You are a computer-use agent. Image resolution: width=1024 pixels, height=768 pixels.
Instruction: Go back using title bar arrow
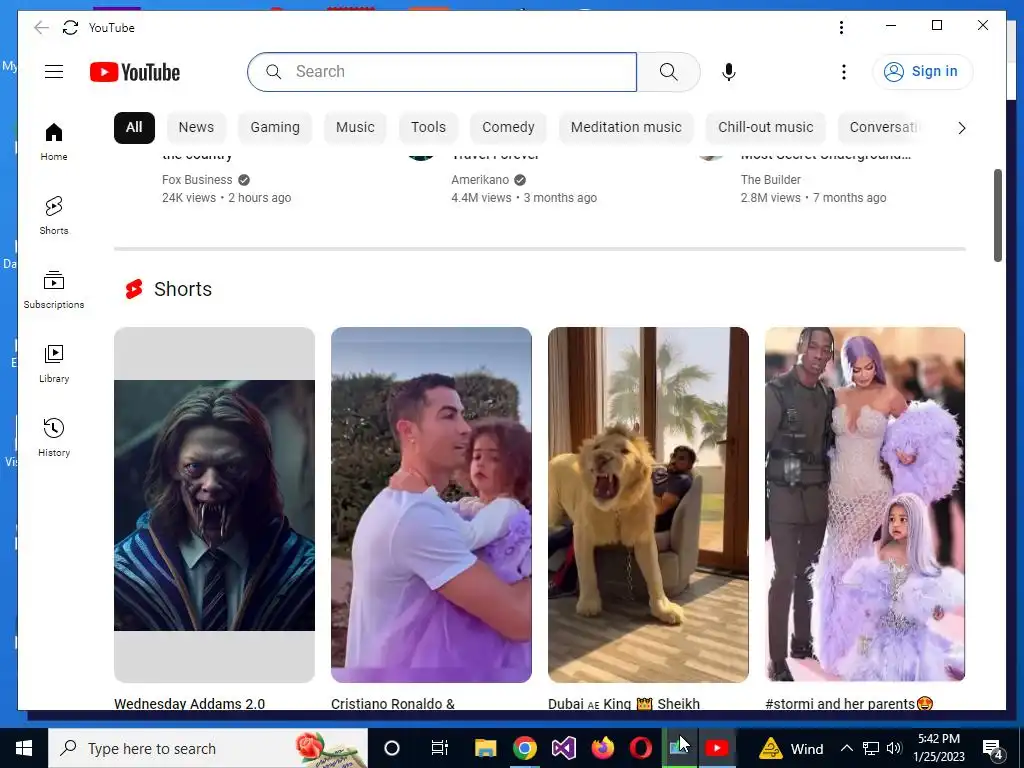click(x=41, y=27)
